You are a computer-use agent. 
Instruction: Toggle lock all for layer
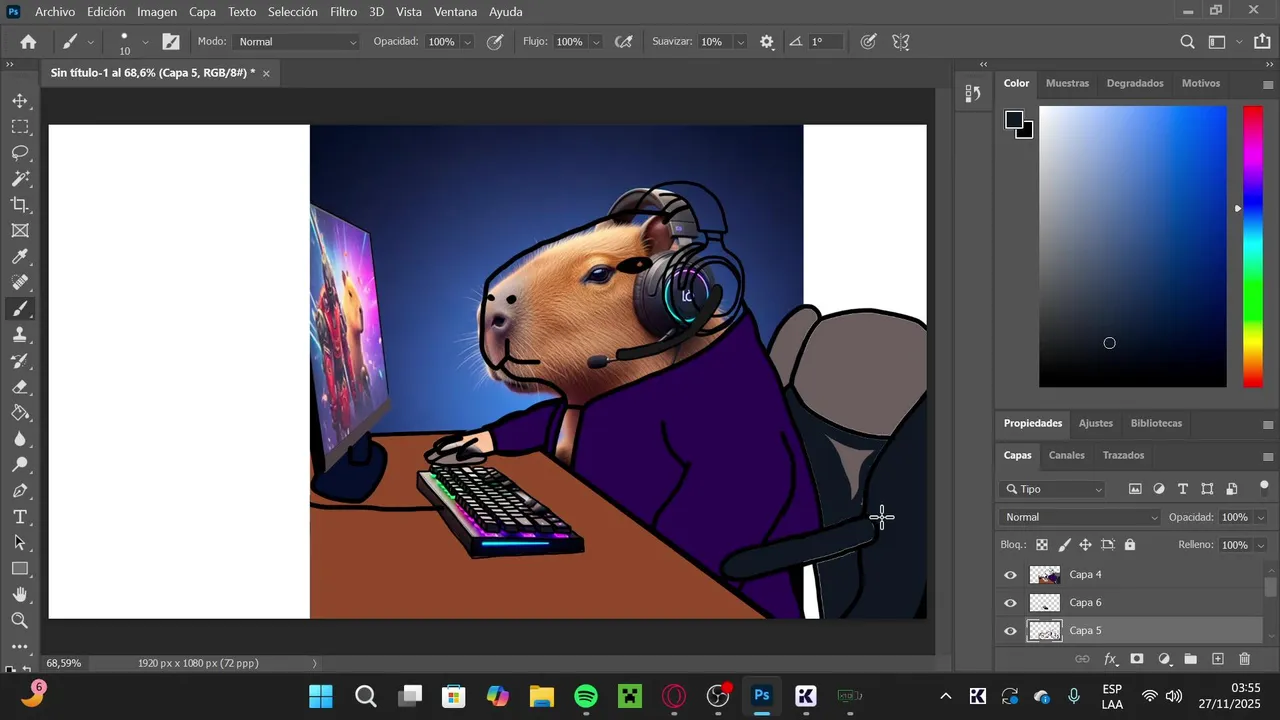(1130, 545)
